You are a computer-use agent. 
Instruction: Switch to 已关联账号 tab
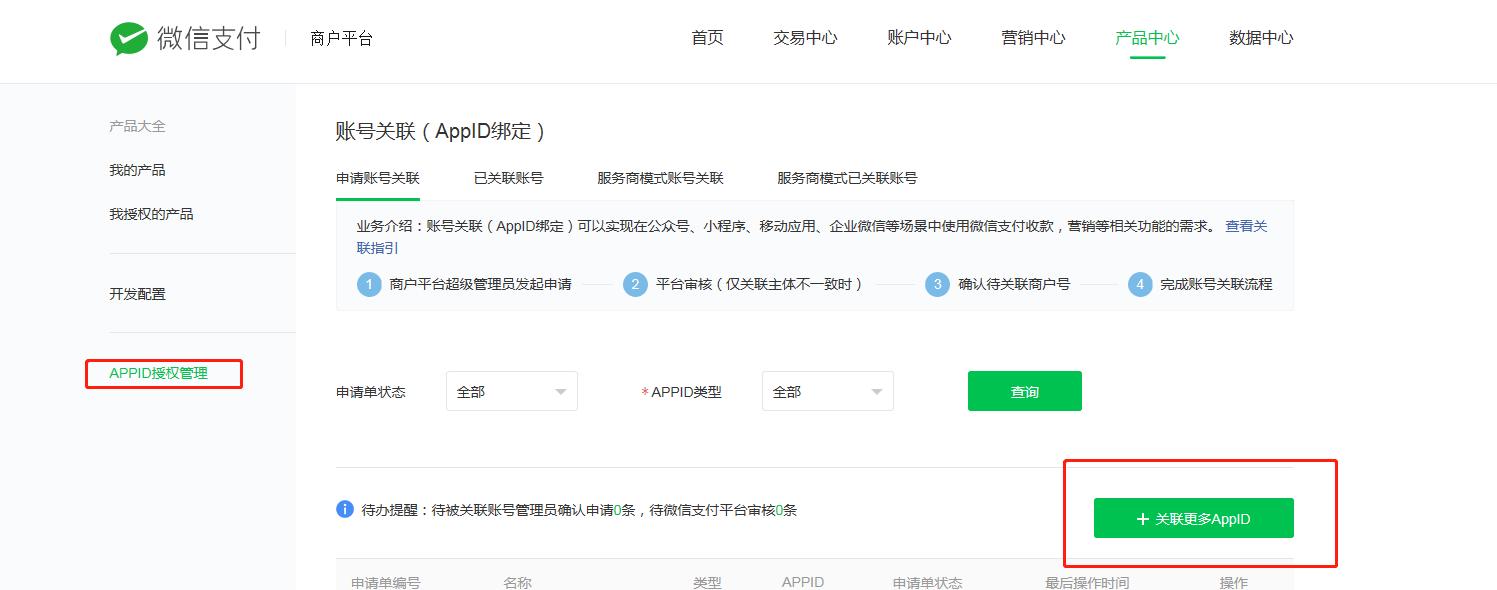pos(508,178)
